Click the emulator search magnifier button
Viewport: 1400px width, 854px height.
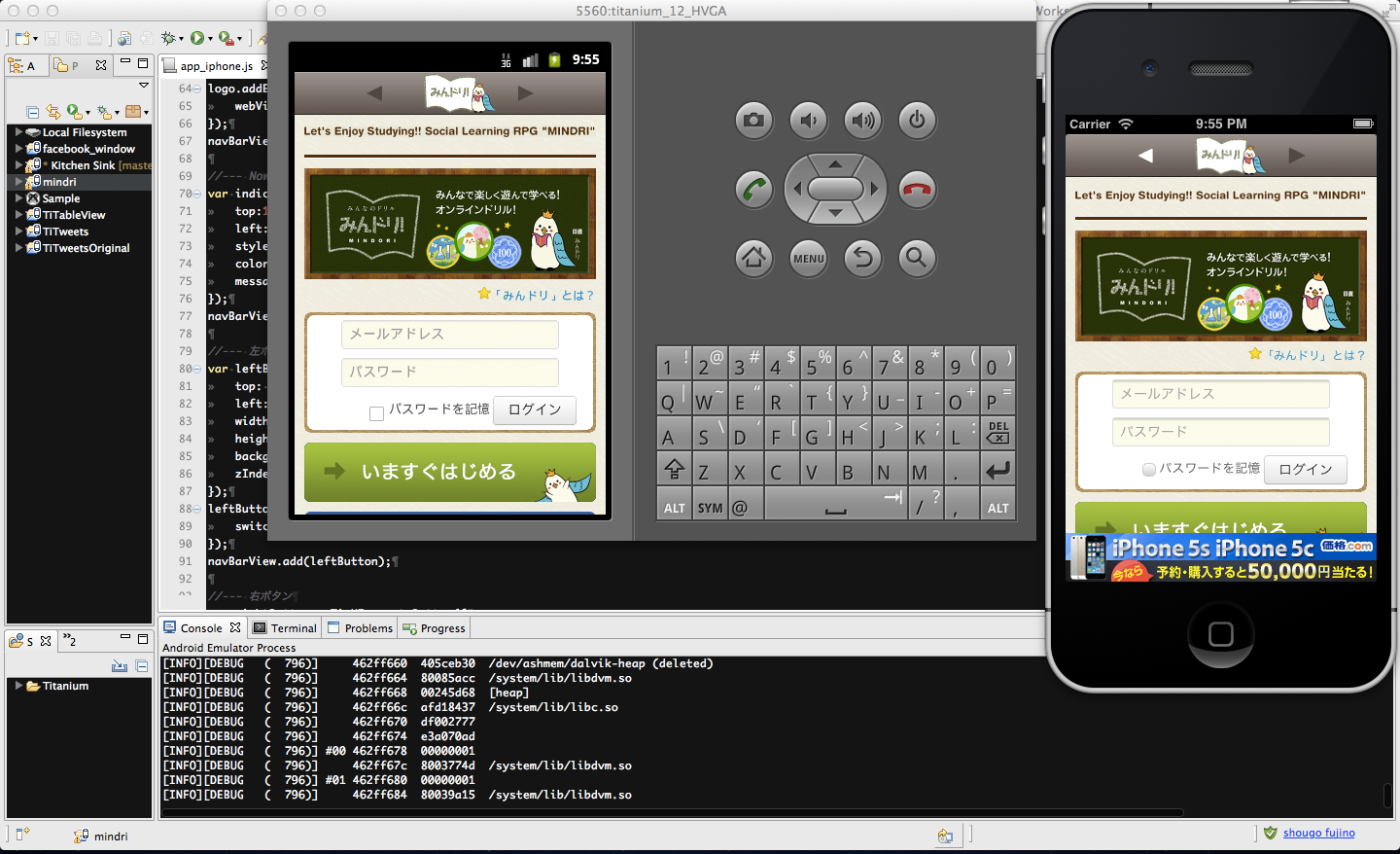pyautogui.click(x=917, y=258)
